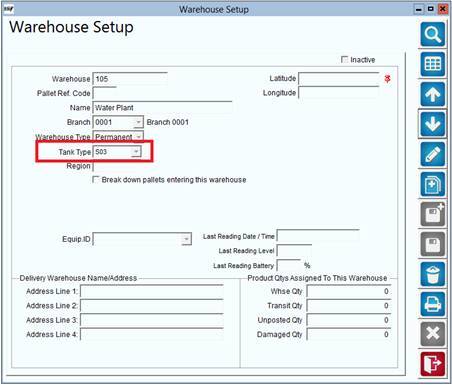Screen dimensions: 452x385
Task: Click the Unposted Qty field
Action: 349,320
